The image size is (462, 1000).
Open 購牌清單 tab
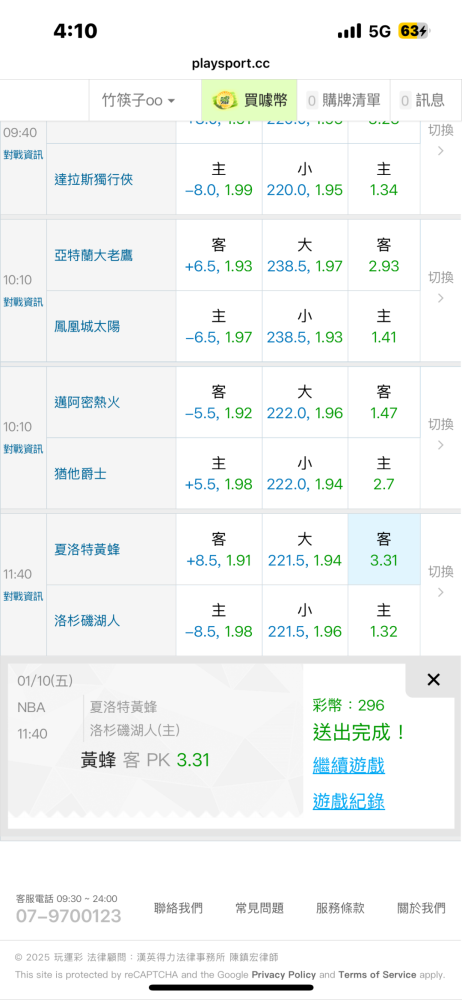(343, 100)
